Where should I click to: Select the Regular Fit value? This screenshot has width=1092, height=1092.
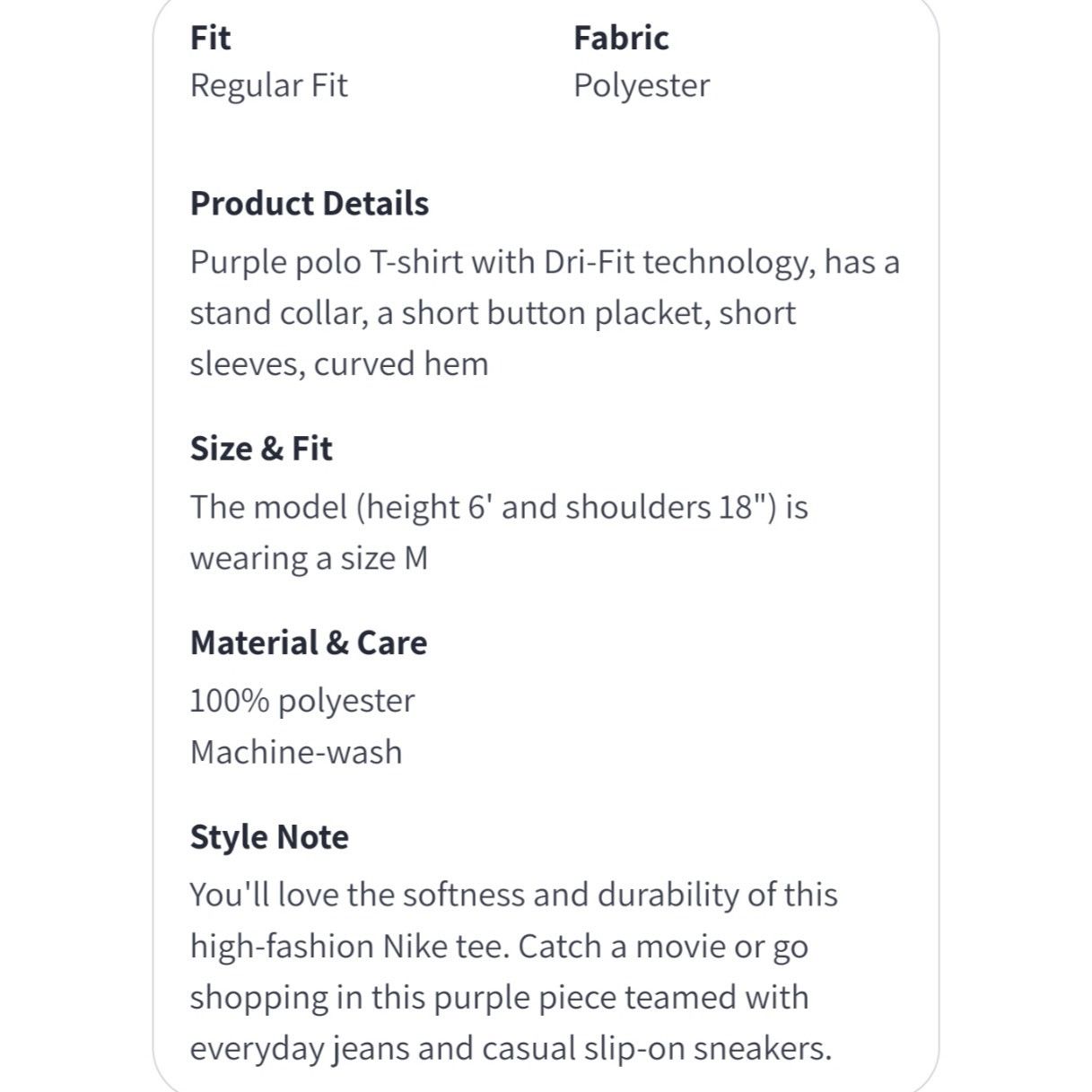[268, 86]
